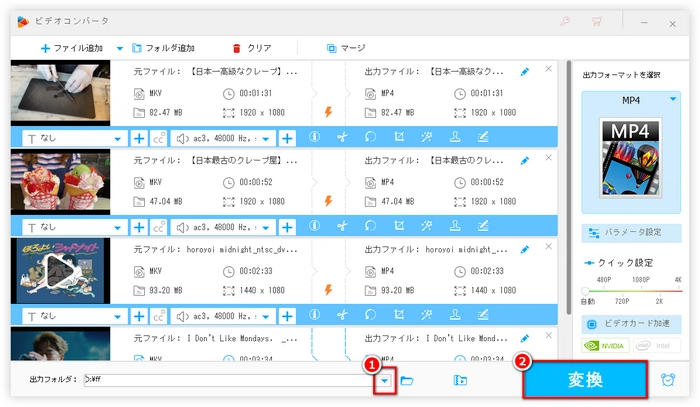The height and width of the screenshot is (407, 700).
Task: Open crop tool for 日本最古のクレープ屋 row
Action: coord(399,226)
